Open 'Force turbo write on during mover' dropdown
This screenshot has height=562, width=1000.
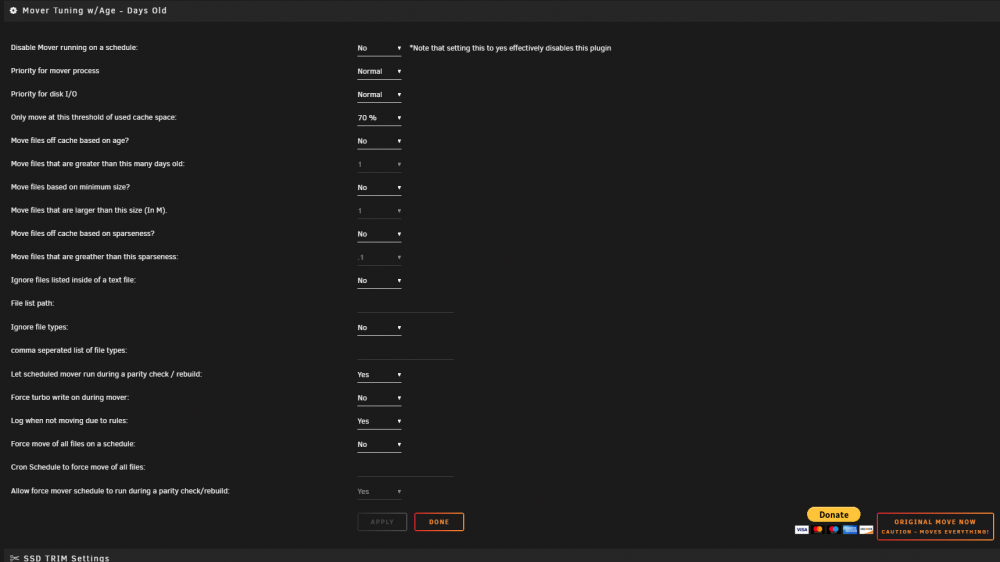[x=379, y=398]
